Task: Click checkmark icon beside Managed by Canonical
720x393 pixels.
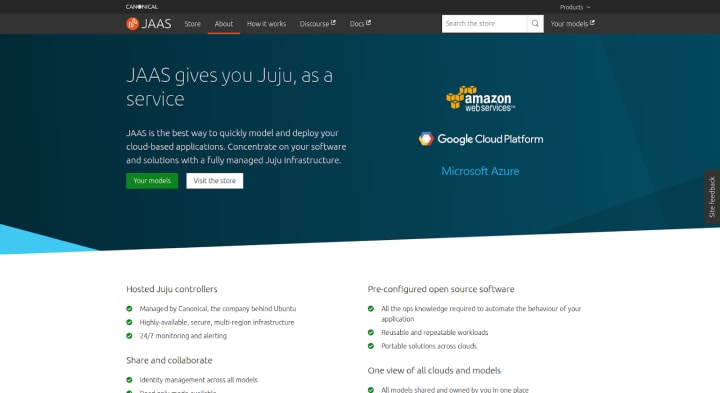Action: (x=129, y=309)
